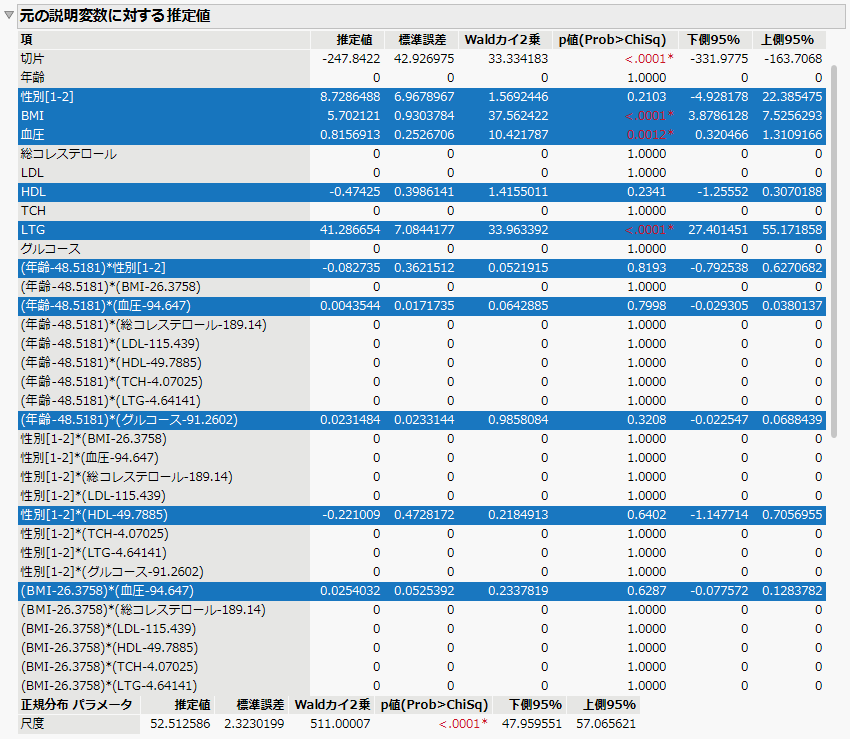850x739 pixels.
Task: Collapse the 元の説明変数に対する推定値 section triangle
Action: (9, 15)
